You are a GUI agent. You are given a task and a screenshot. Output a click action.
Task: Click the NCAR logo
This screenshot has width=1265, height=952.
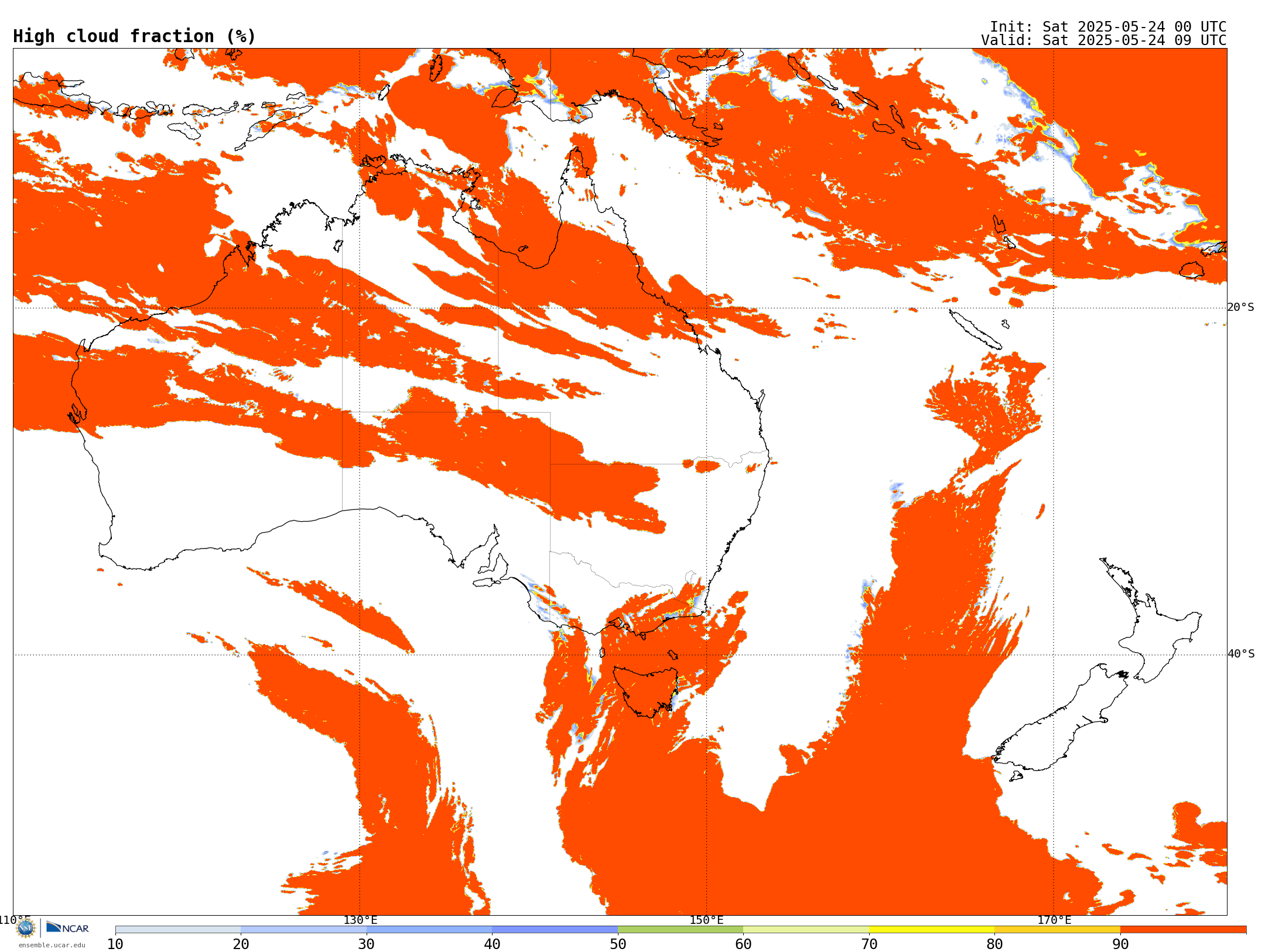coord(67,927)
